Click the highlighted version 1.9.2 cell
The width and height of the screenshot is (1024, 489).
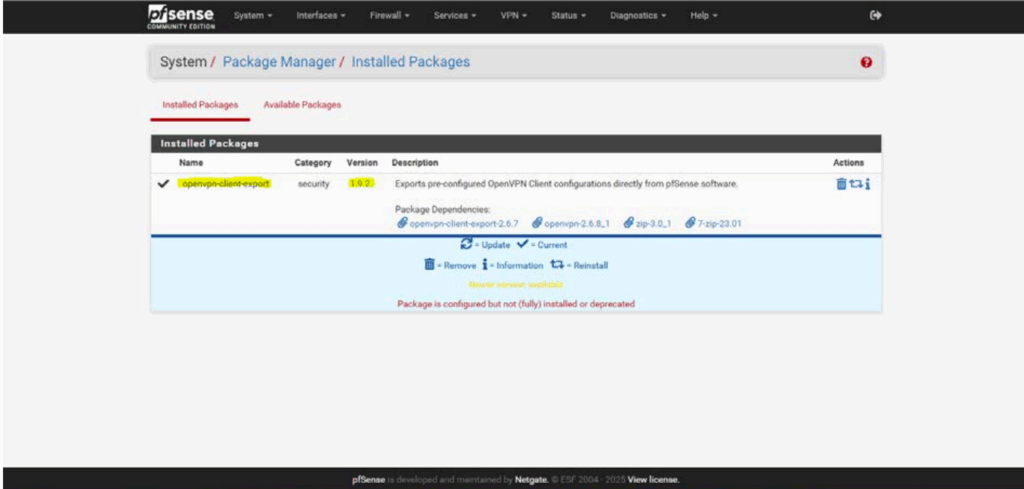pos(362,184)
